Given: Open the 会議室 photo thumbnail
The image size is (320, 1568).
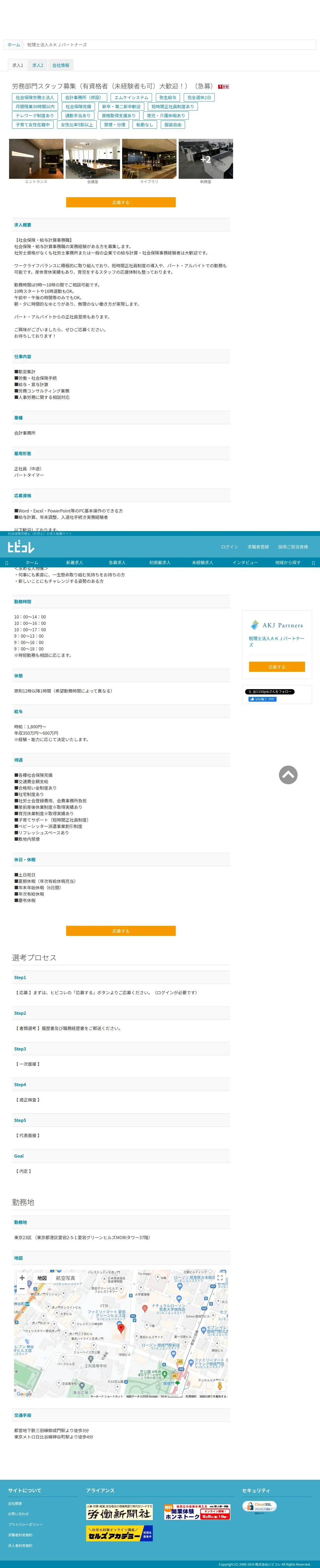Looking at the screenshot, I should 93,159.
